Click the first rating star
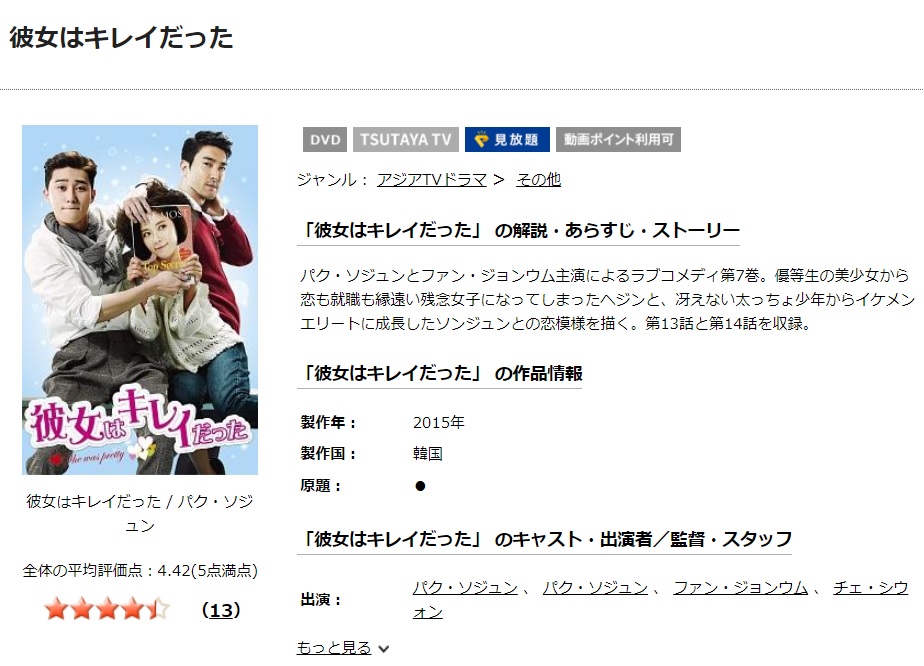The image size is (924, 666). [x=56, y=609]
